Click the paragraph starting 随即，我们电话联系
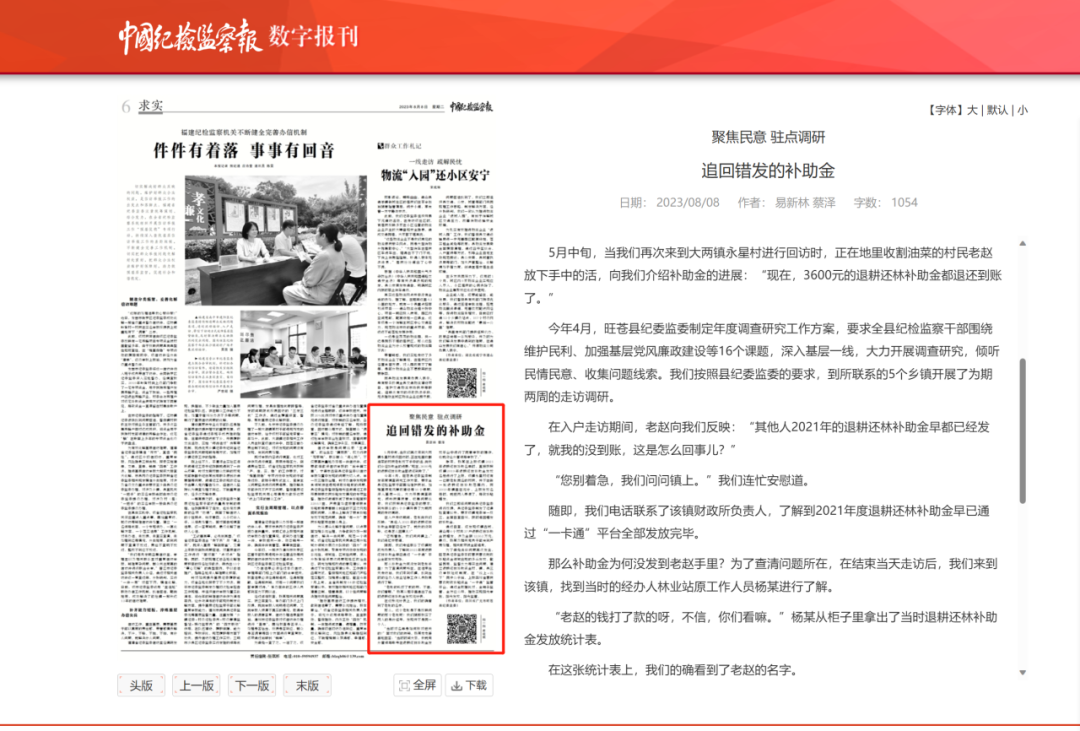 tap(758, 522)
